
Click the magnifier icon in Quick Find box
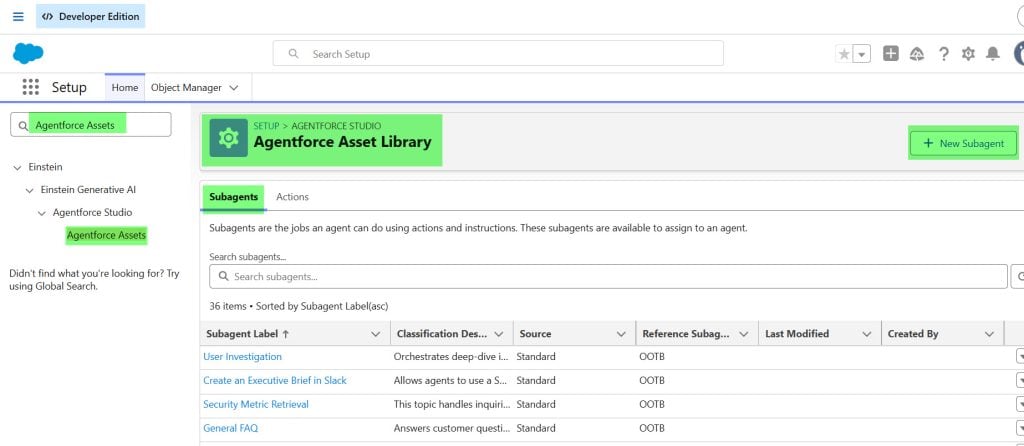pos(24,125)
